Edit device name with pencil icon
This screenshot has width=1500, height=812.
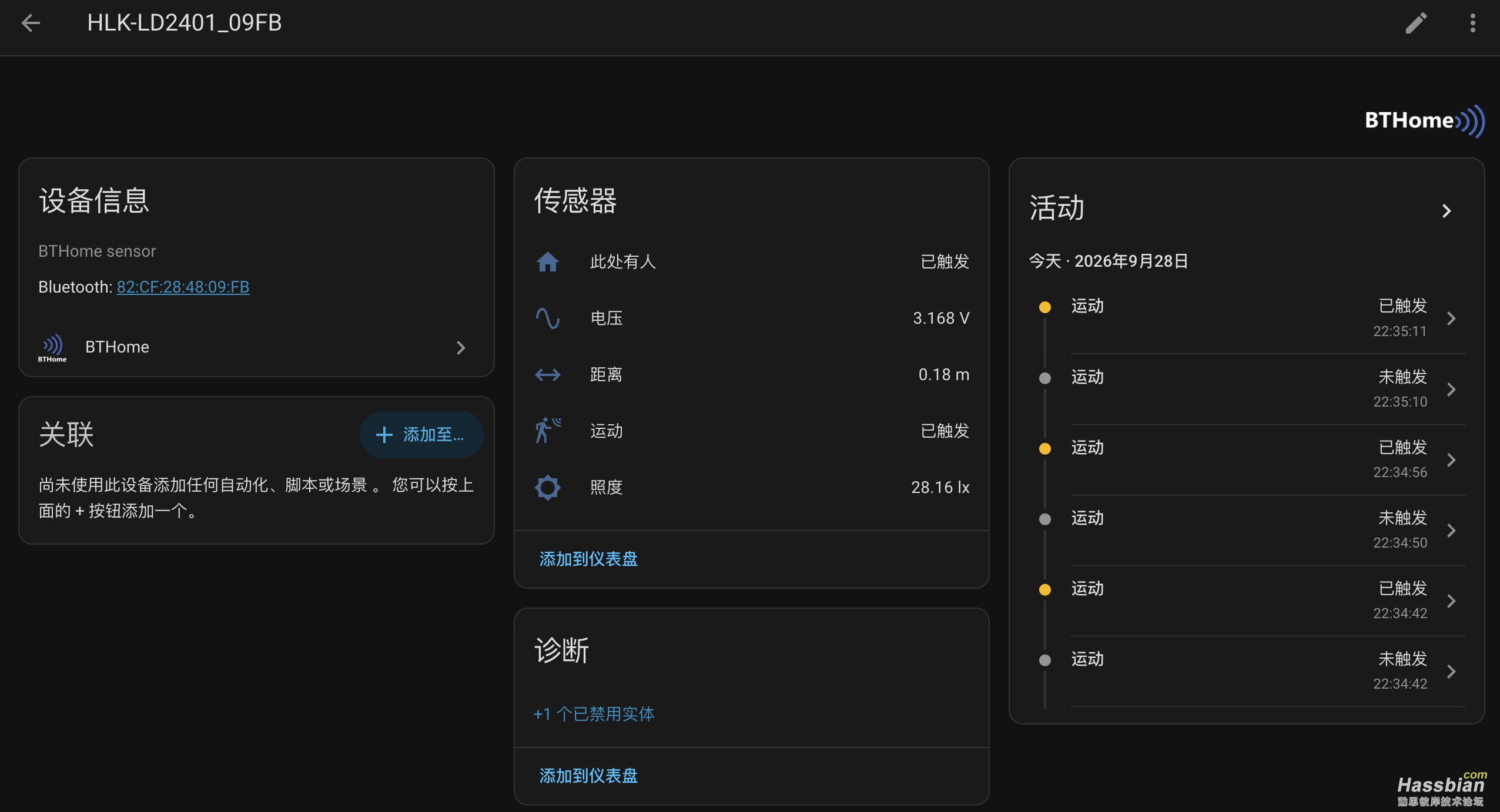(1417, 24)
